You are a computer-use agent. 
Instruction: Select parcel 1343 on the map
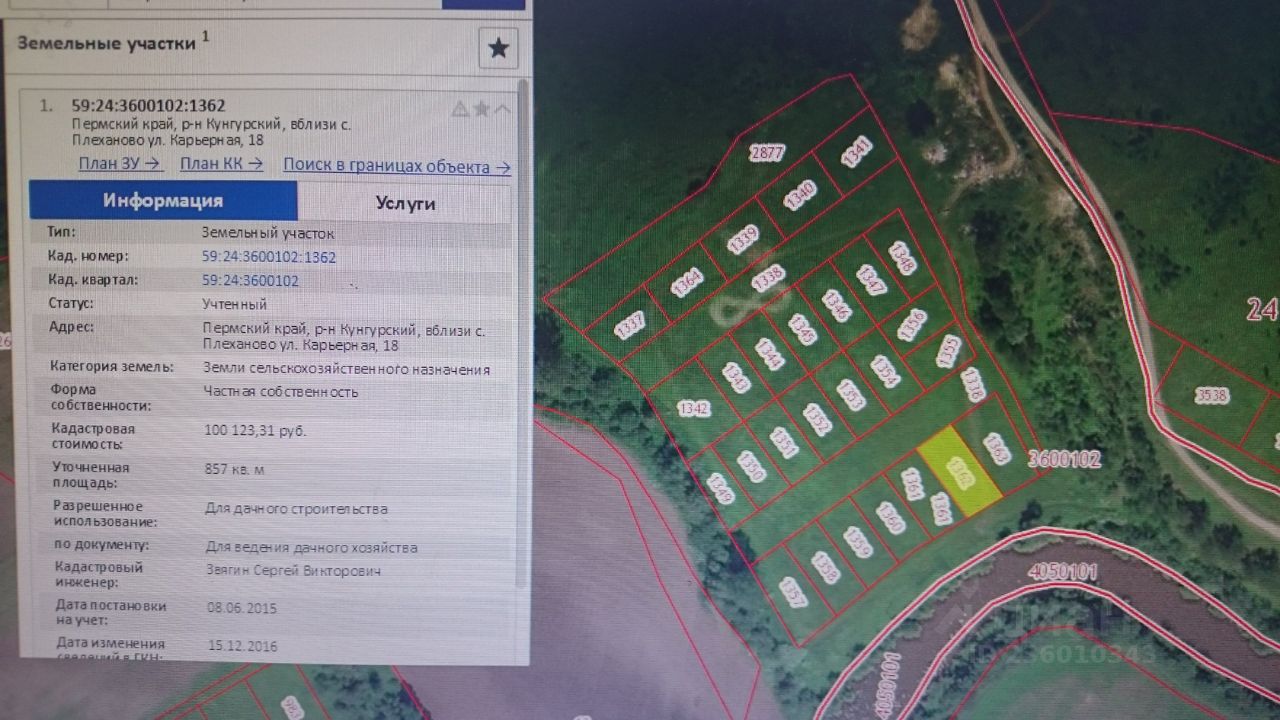[x=736, y=377]
